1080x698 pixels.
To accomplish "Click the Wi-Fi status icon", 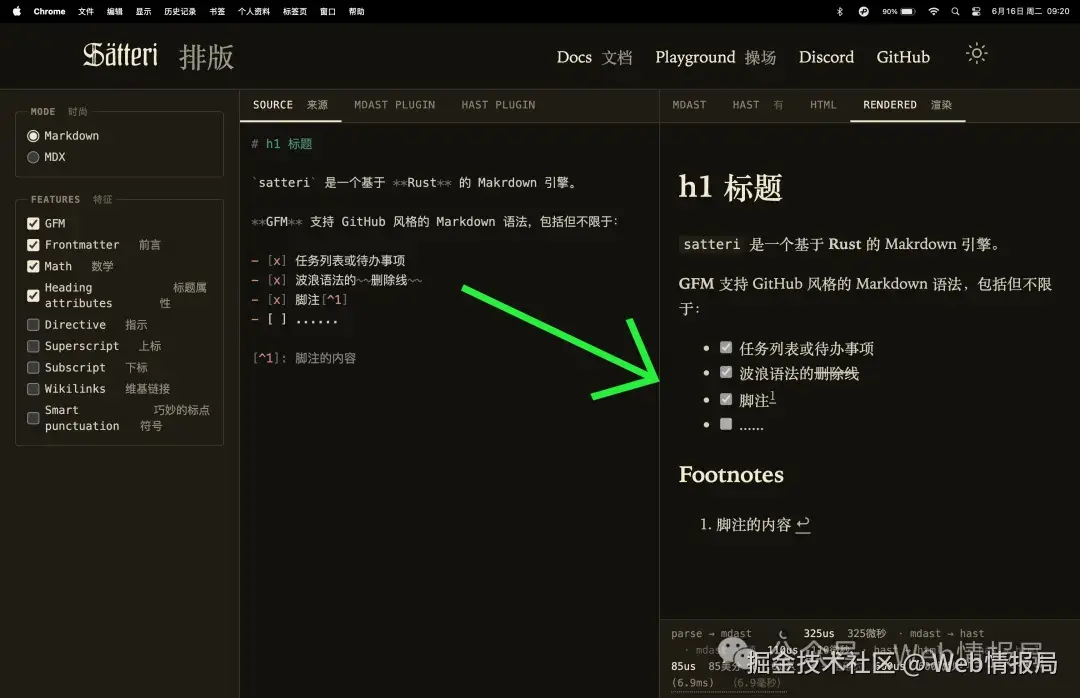I will pyautogui.click(x=933, y=11).
